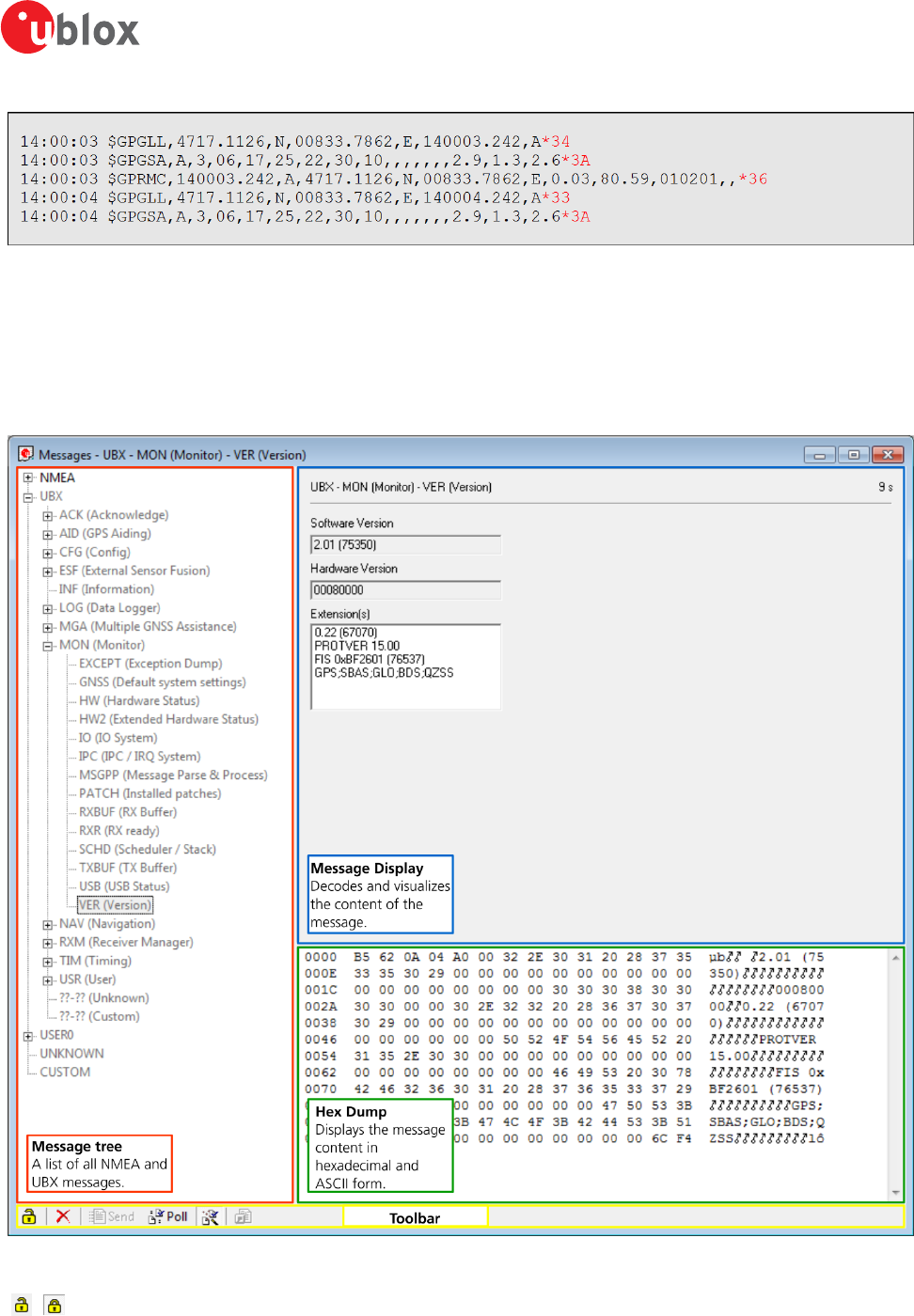The height and width of the screenshot is (1316, 914).
Task: Close the Messages window
Action: (888, 455)
